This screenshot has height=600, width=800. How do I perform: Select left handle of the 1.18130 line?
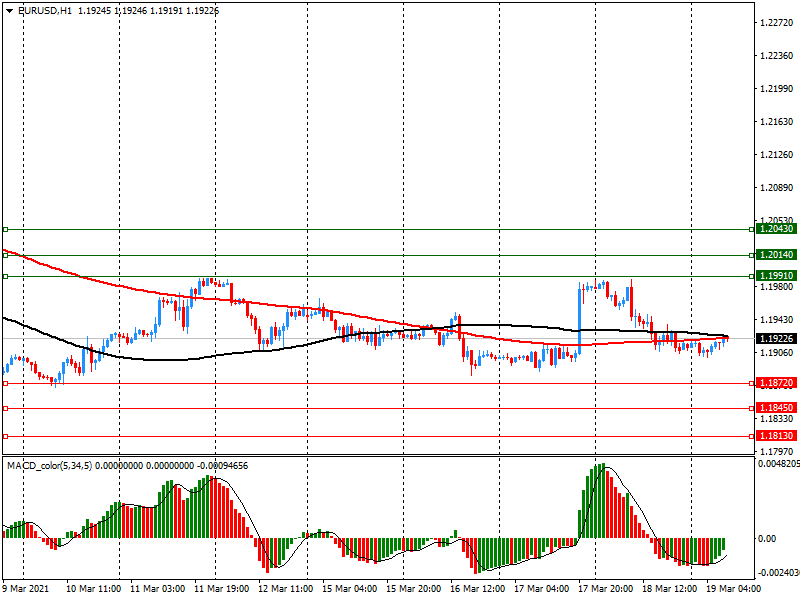pyautogui.click(x=6, y=436)
